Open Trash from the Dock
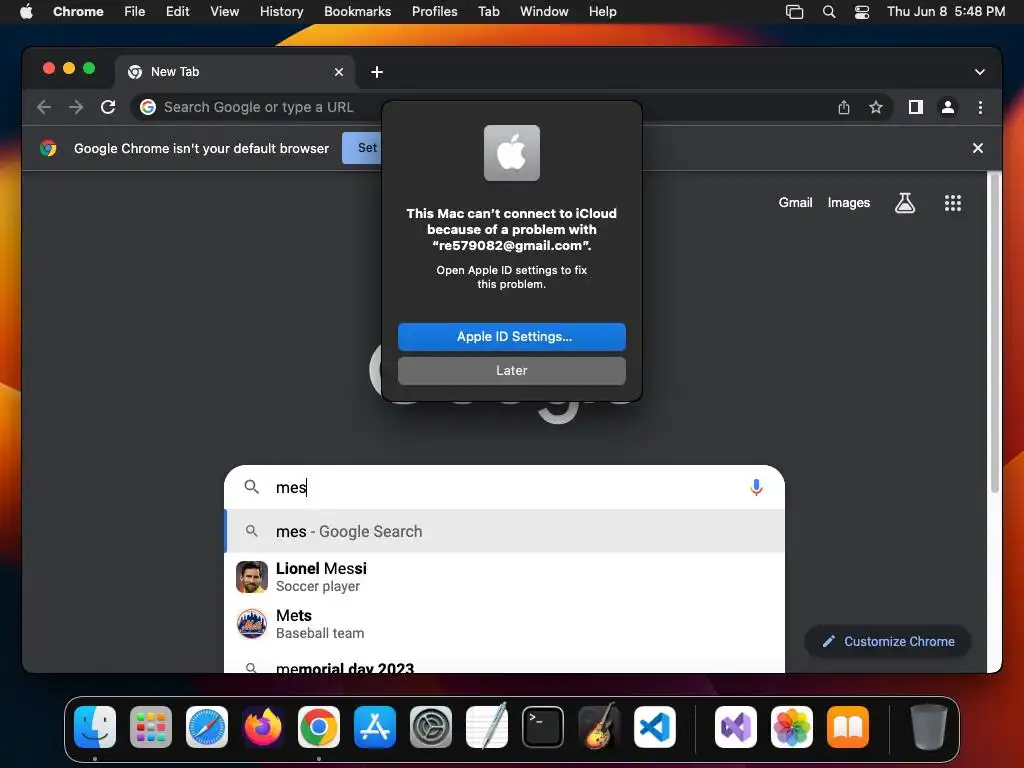This screenshot has width=1024, height=768. tap(928, 727)
